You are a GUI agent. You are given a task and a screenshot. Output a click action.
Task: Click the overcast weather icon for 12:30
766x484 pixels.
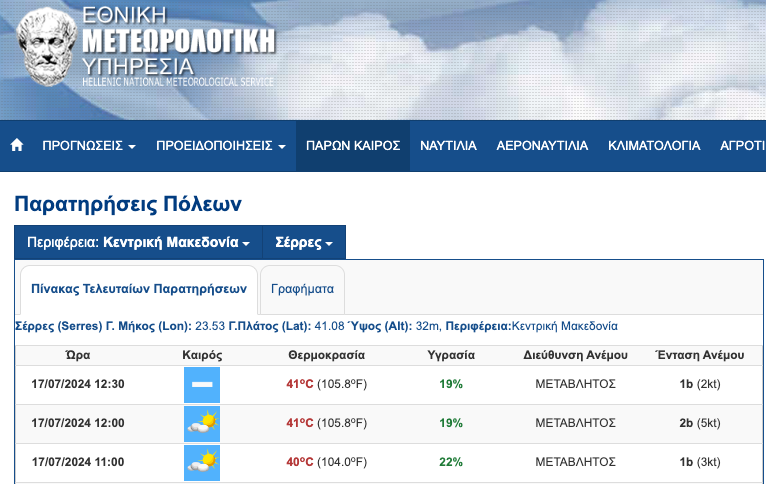[202, 385]
